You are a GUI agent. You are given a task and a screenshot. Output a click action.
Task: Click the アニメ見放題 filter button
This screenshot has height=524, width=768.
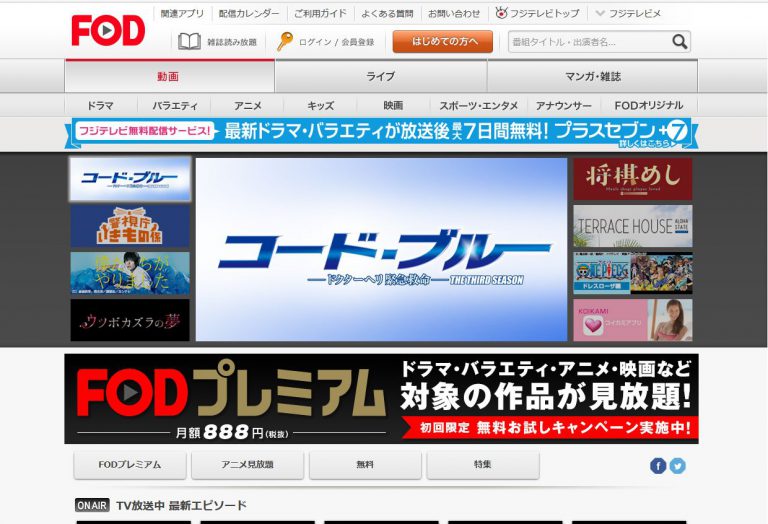(247, 465)
